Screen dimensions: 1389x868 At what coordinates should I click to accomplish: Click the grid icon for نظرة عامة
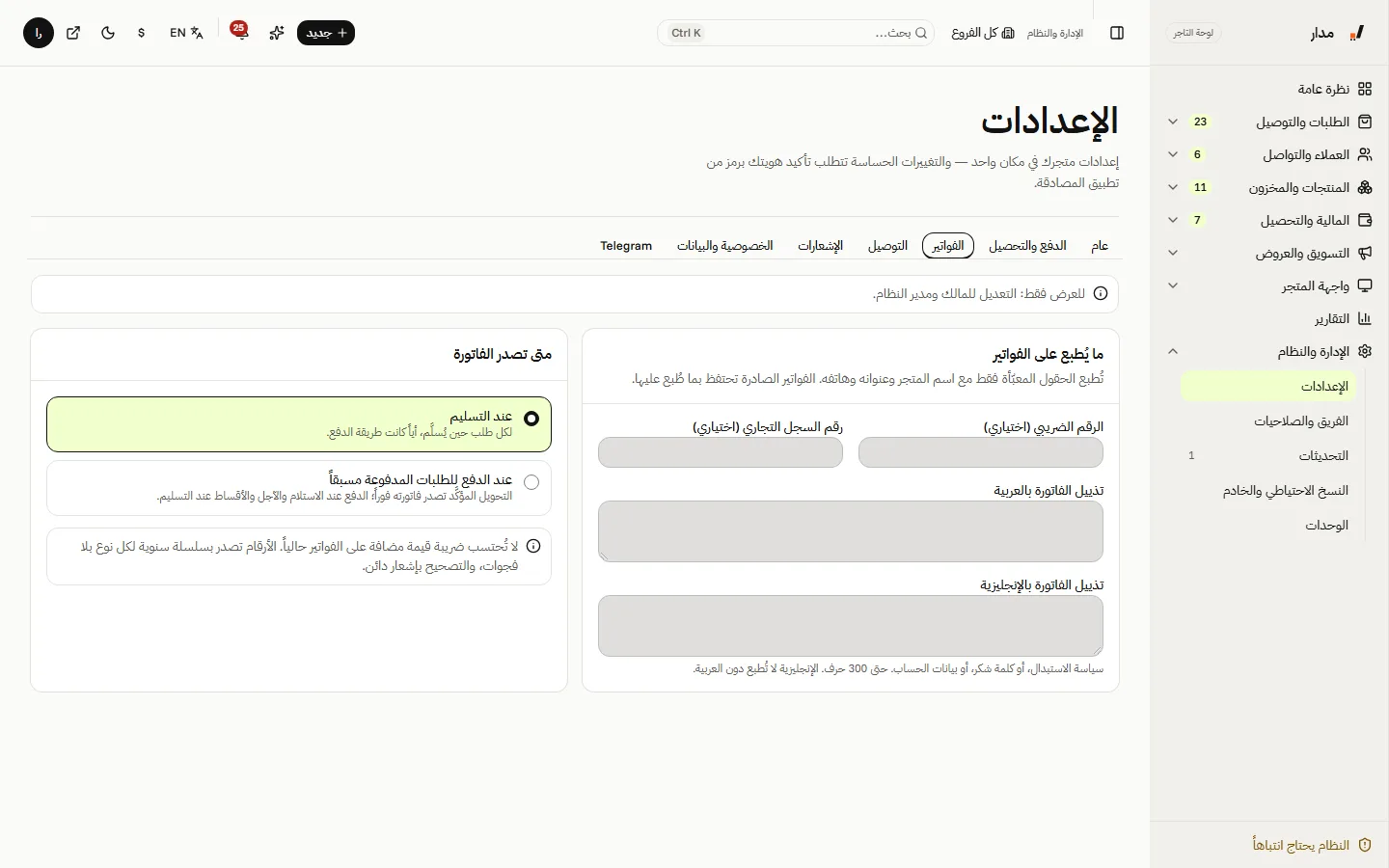1365,89
